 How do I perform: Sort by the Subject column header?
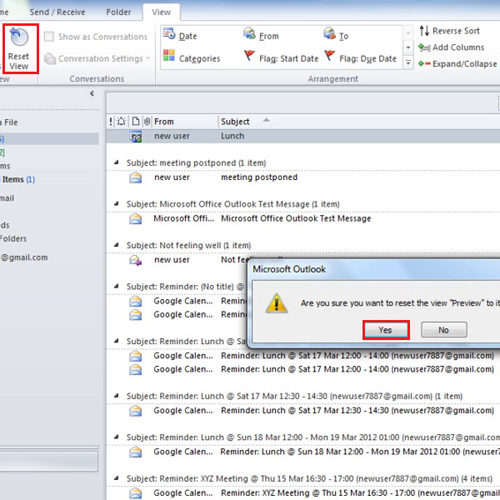click(360, 122)
